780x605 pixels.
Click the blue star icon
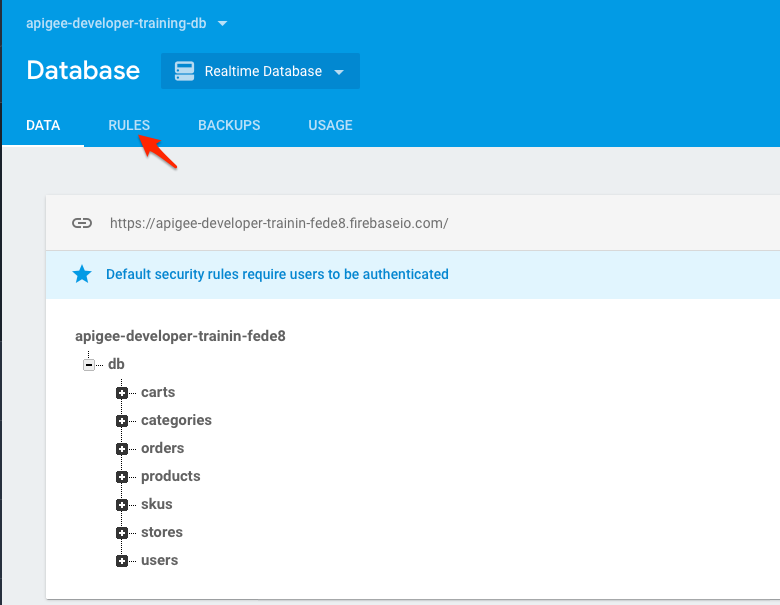point(82,274)
